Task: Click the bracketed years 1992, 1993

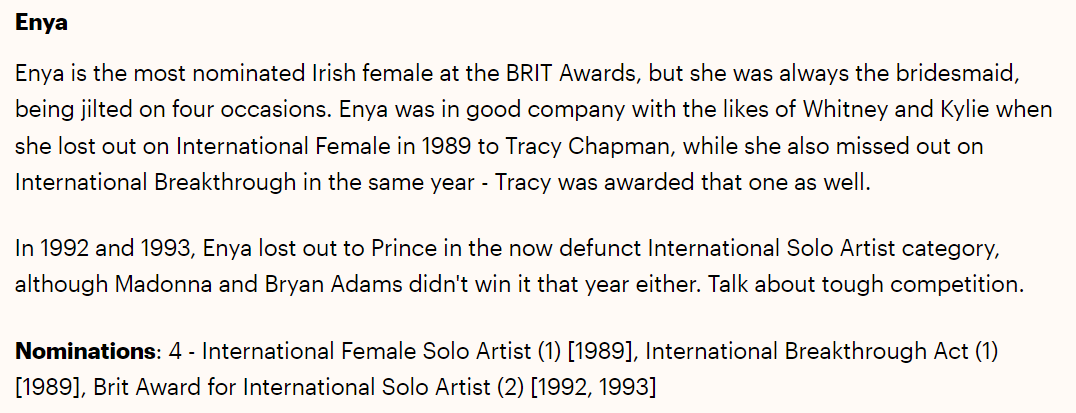Action: pyautogui.click(x=594, y=388)
